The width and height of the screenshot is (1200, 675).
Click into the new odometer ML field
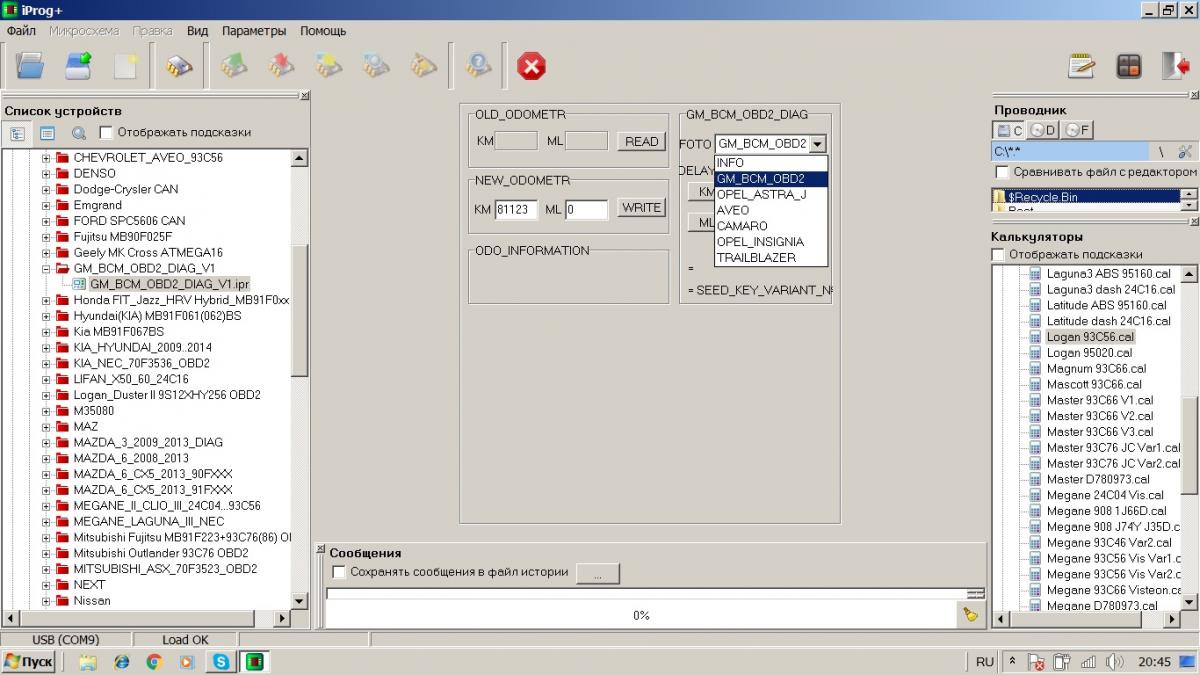click(x=586, y=210)
